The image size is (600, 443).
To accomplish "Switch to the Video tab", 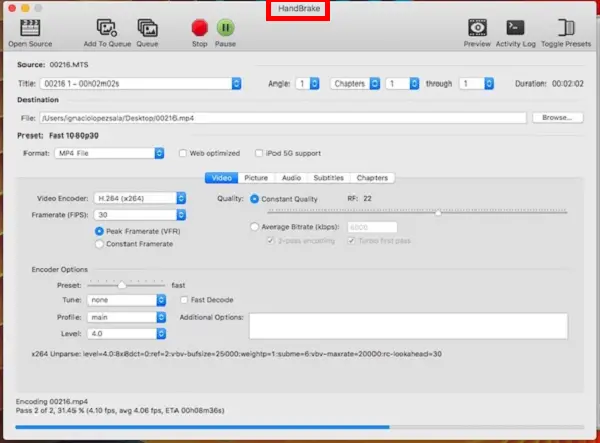I will pos(222,178).
